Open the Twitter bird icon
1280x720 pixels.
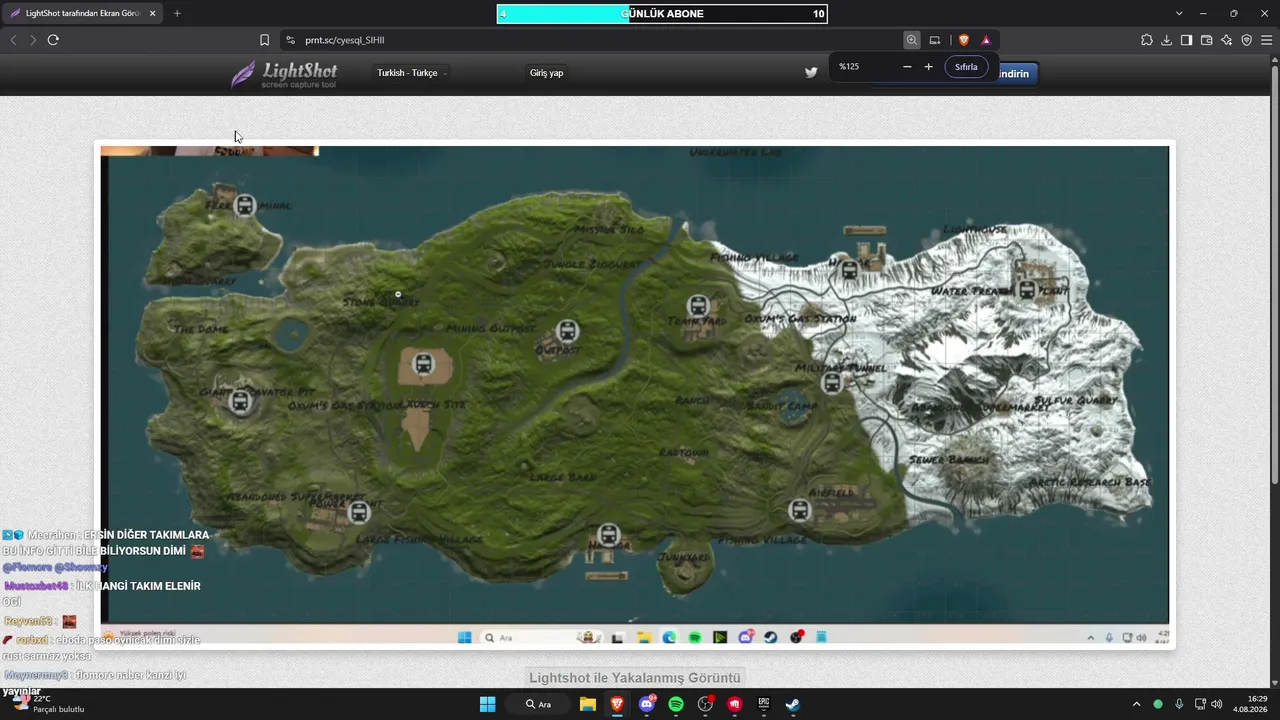(811, 72)
